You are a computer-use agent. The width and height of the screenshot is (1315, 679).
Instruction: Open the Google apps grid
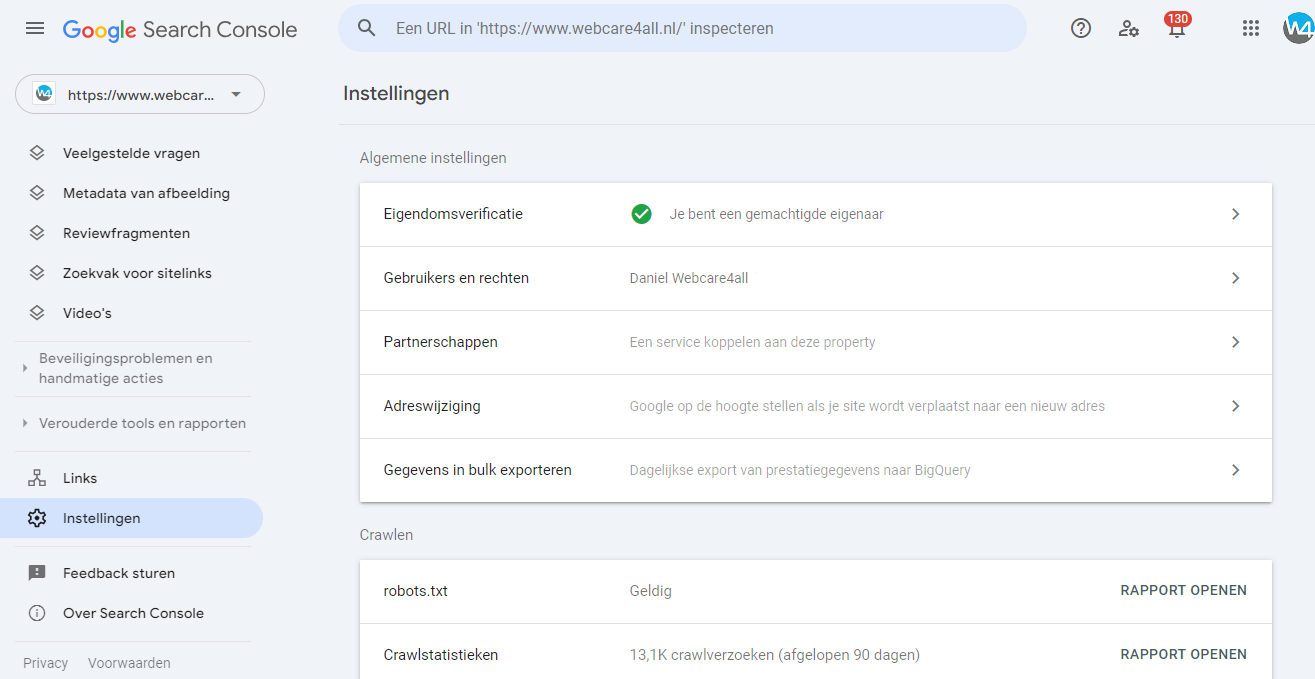coord(1250,28)
